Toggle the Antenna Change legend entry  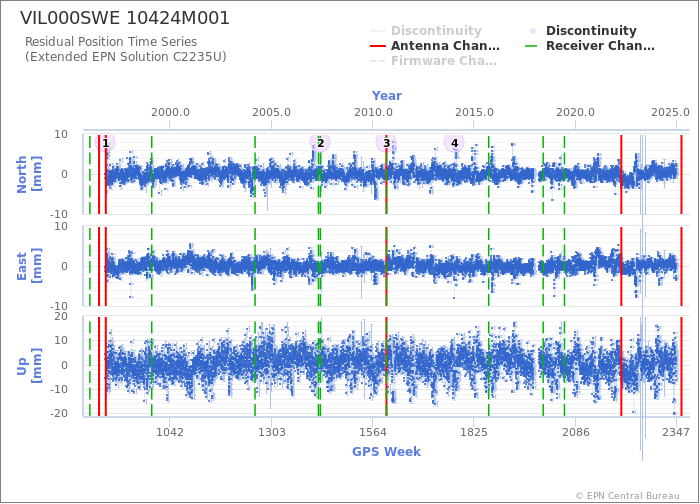coord(435,46)
